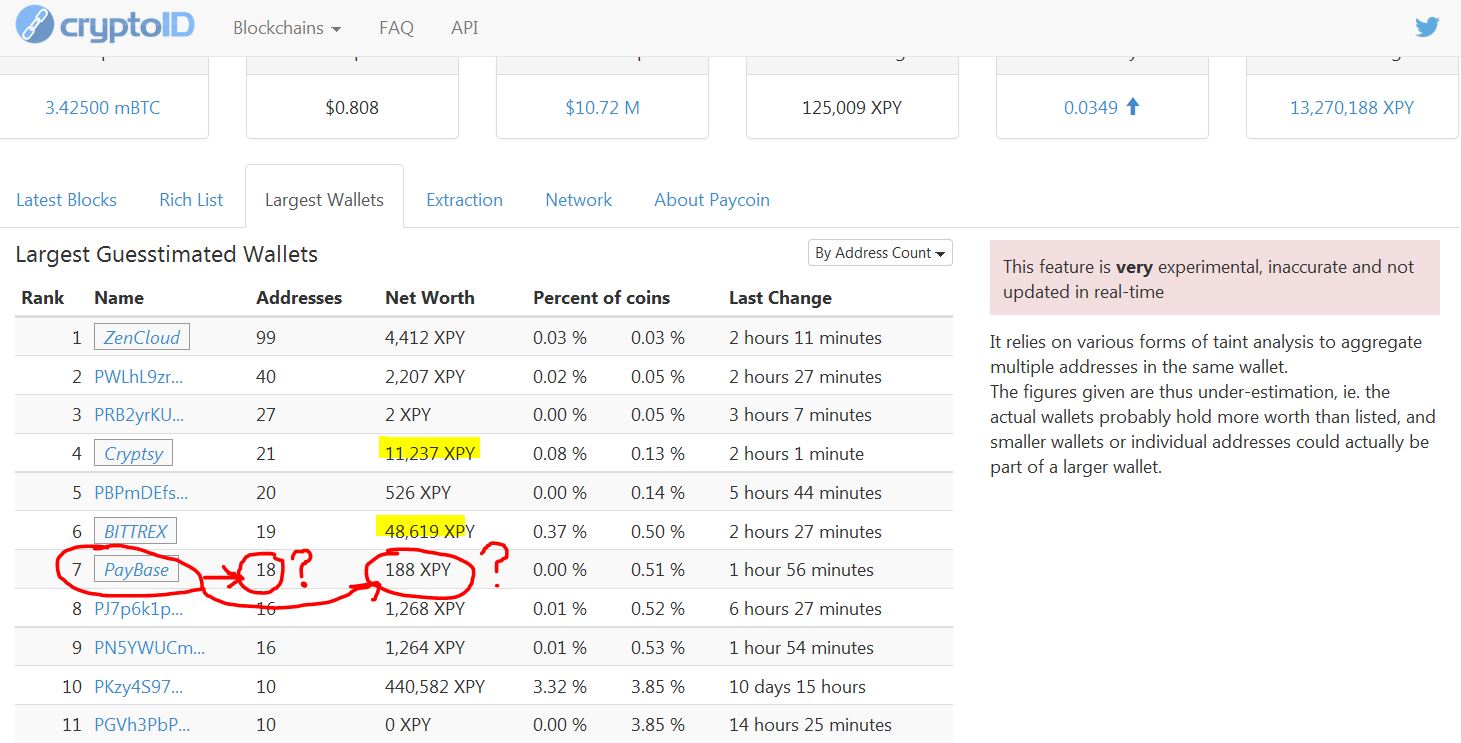Click the Largest Guesstimated Wallets heading
Image resolution: width=1461 pixels, height=743 pixels.
167,254
